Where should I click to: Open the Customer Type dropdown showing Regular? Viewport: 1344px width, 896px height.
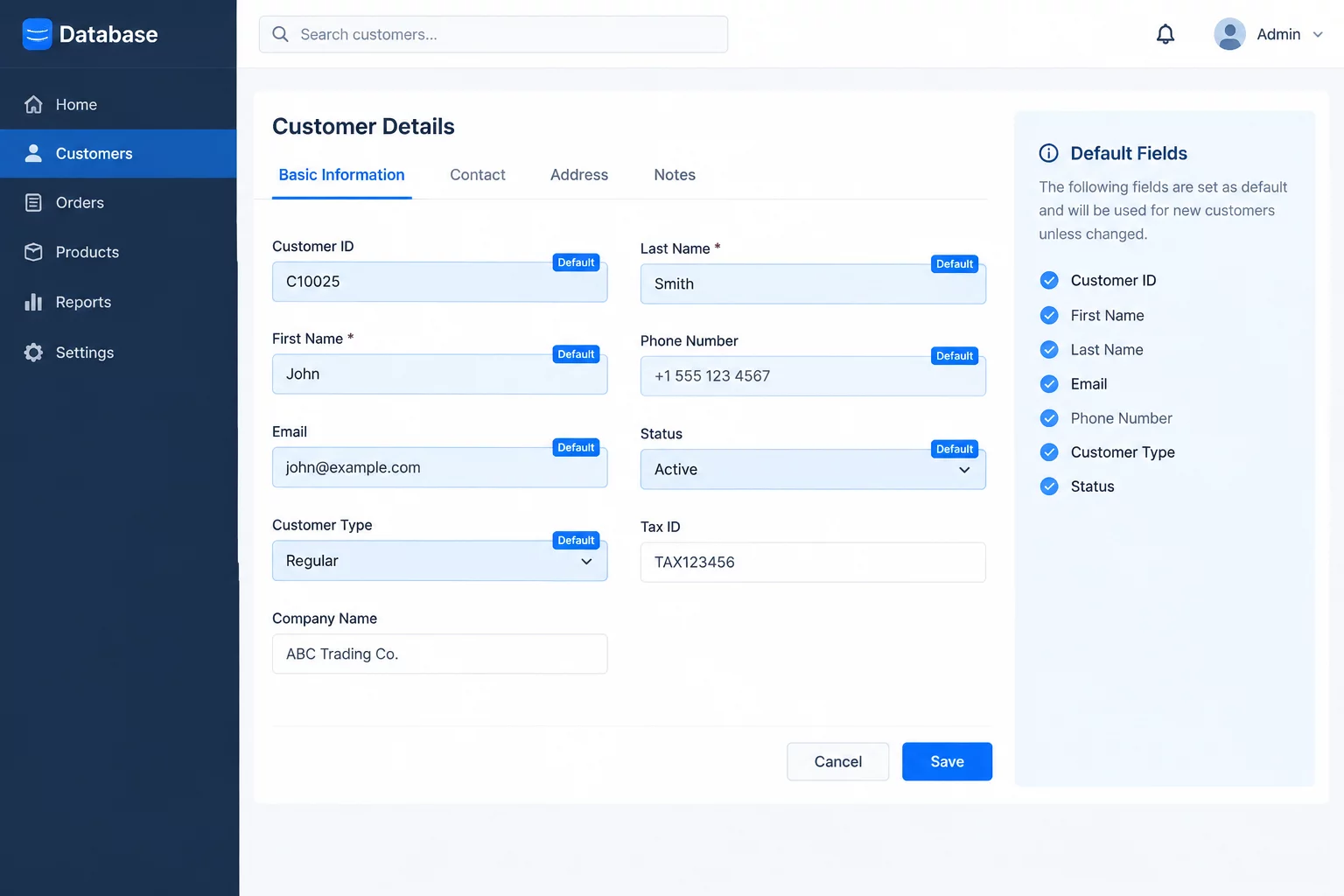(439, 561)
